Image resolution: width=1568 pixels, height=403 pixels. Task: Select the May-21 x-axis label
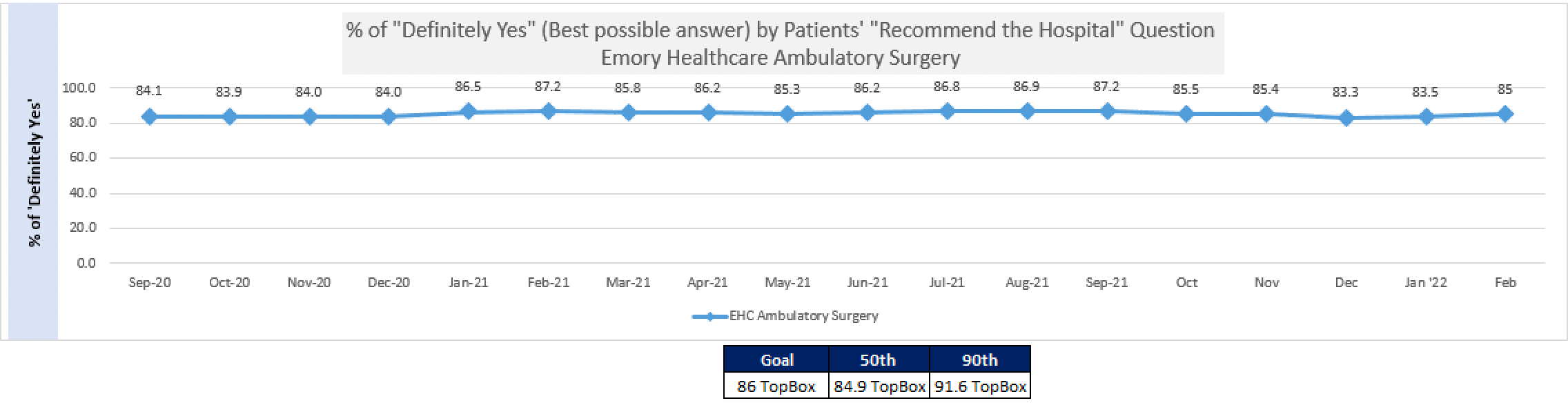click(x=787, y=283)
